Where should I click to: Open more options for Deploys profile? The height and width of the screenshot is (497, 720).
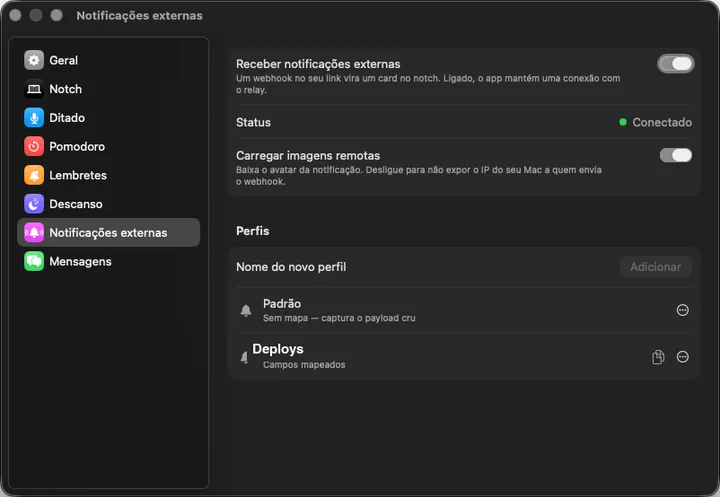tap(683, 357)
